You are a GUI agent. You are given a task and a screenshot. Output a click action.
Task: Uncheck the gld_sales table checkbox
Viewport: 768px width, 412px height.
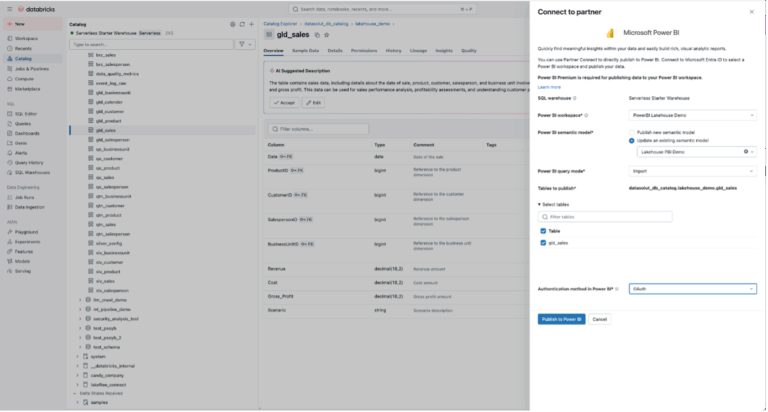[543, 242]
